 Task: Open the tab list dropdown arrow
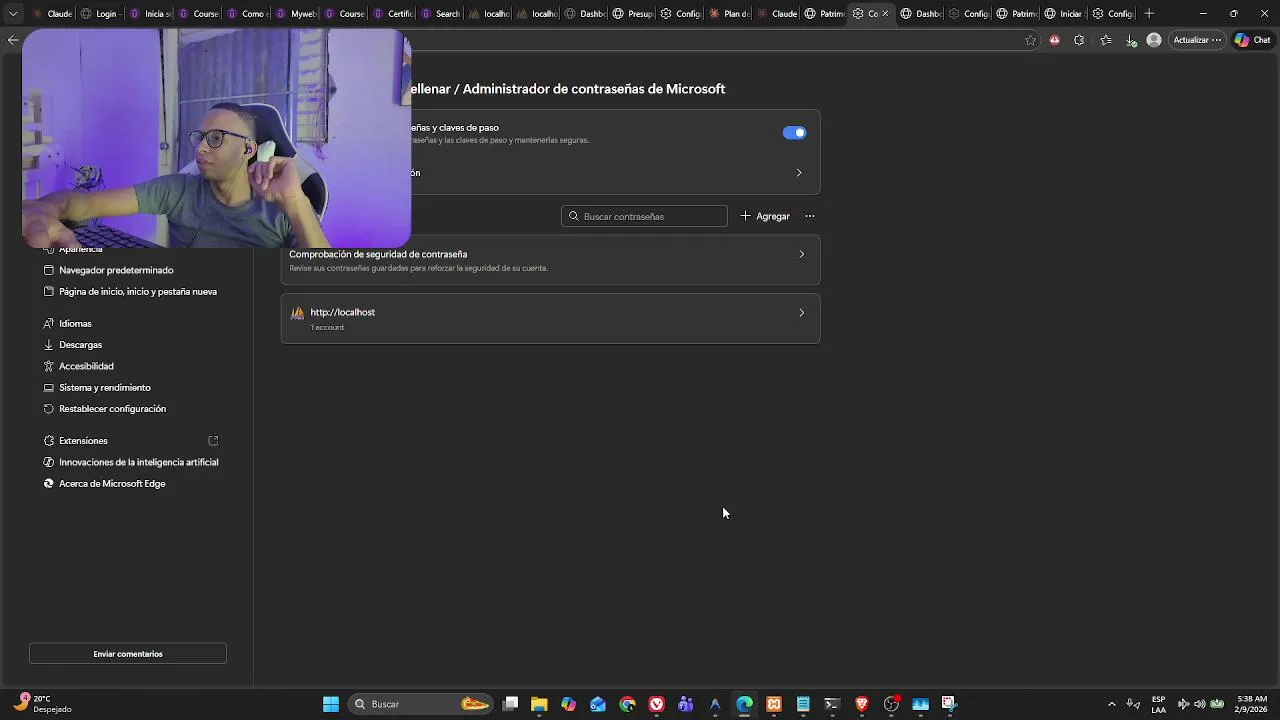coord(12,14)
